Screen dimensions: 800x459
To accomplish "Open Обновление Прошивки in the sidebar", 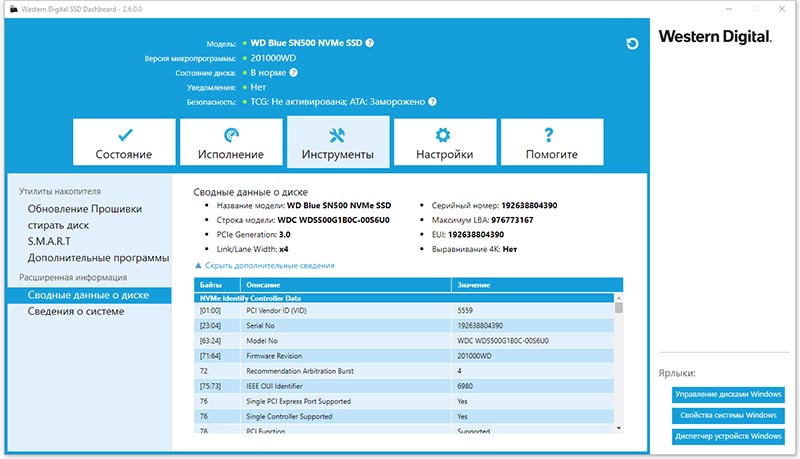I will 85,209.
